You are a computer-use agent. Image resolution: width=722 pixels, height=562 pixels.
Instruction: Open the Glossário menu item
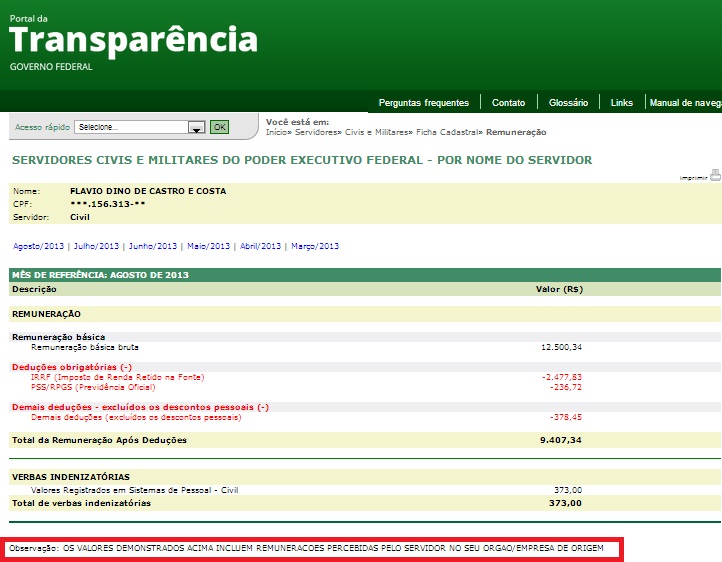568,103
